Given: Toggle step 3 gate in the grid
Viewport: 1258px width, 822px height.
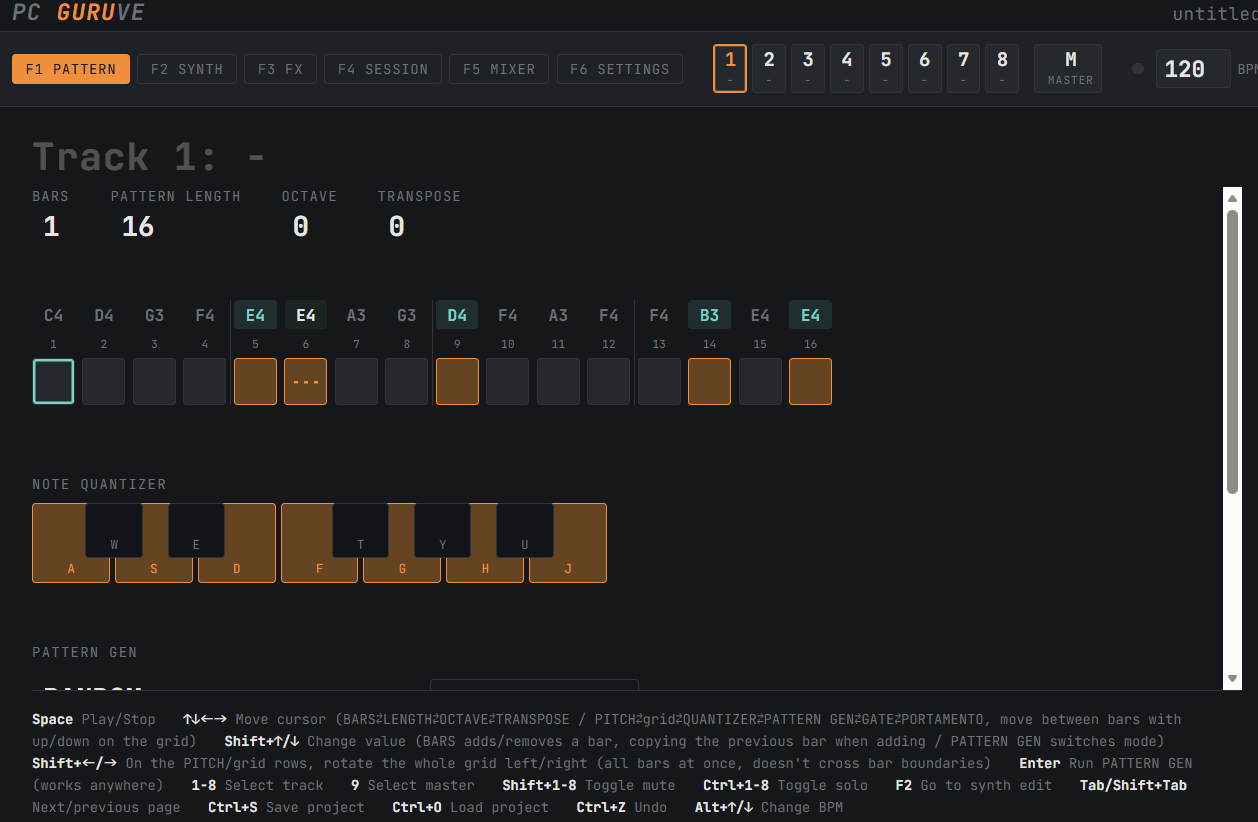Looking at the screenshot, I should tap(154, 381).
